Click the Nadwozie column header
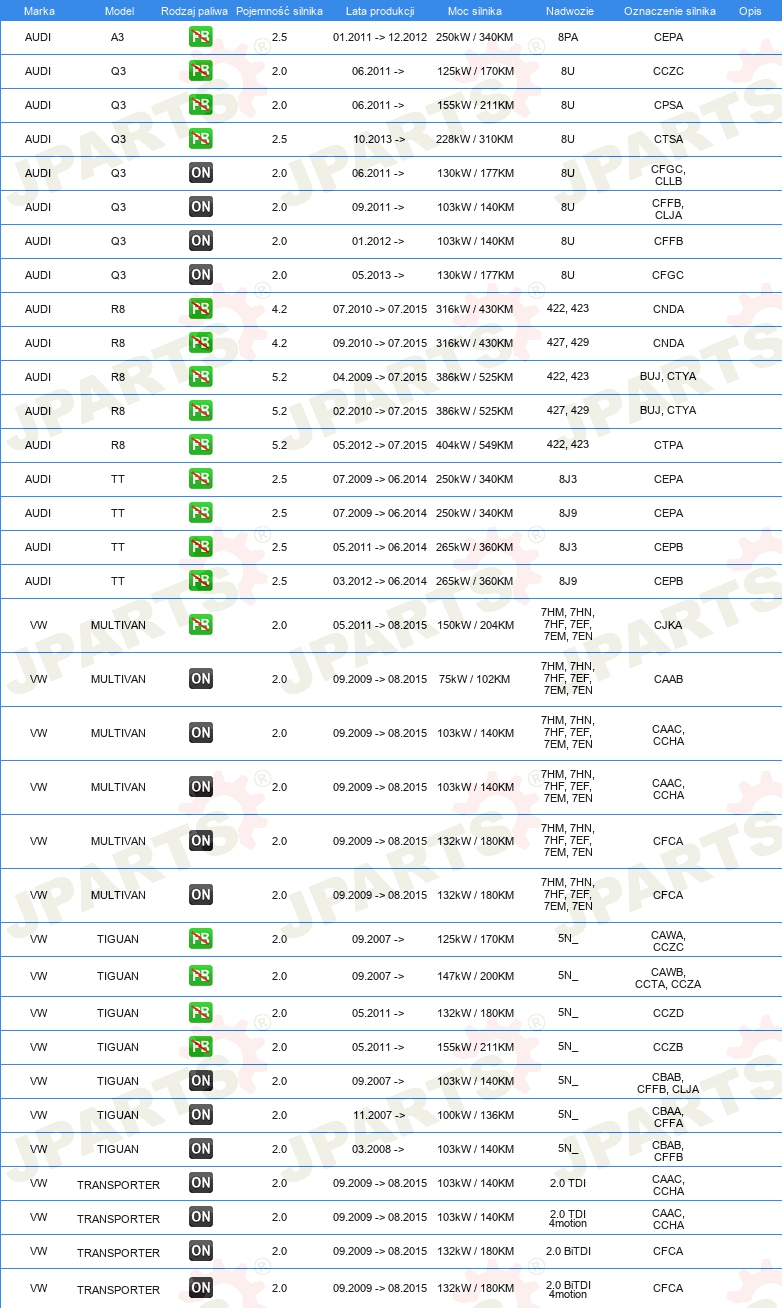Viewport: 782px width, 1308px height. tap(568, 10)
